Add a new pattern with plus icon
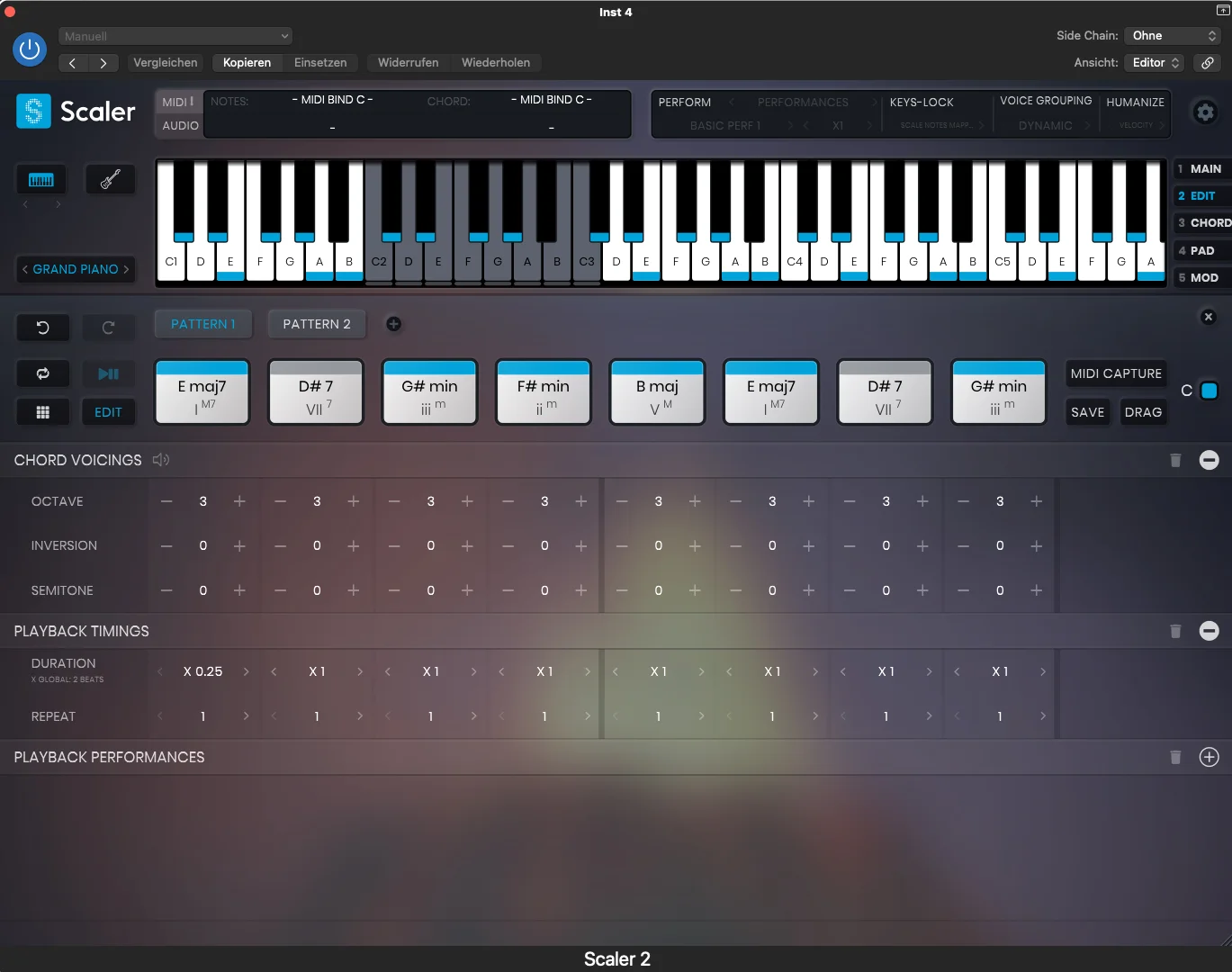The height and width of the screenshot is (972, 1232). pyautogui.click(x=393, y=324)
